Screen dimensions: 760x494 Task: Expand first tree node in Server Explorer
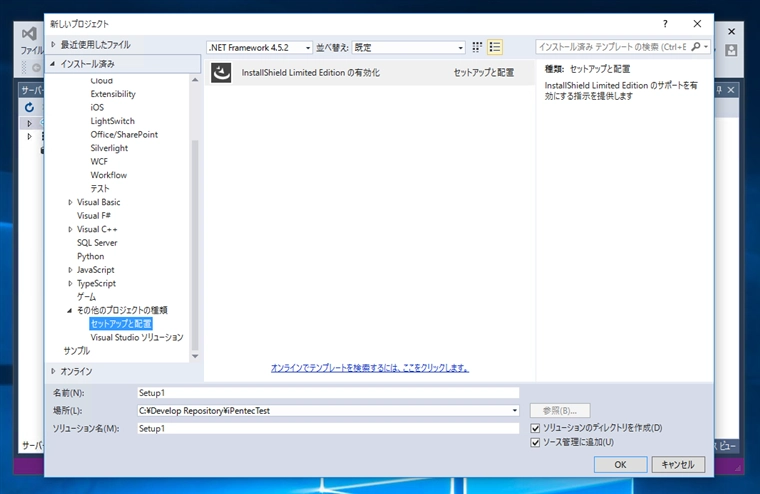tap(30, 123)
